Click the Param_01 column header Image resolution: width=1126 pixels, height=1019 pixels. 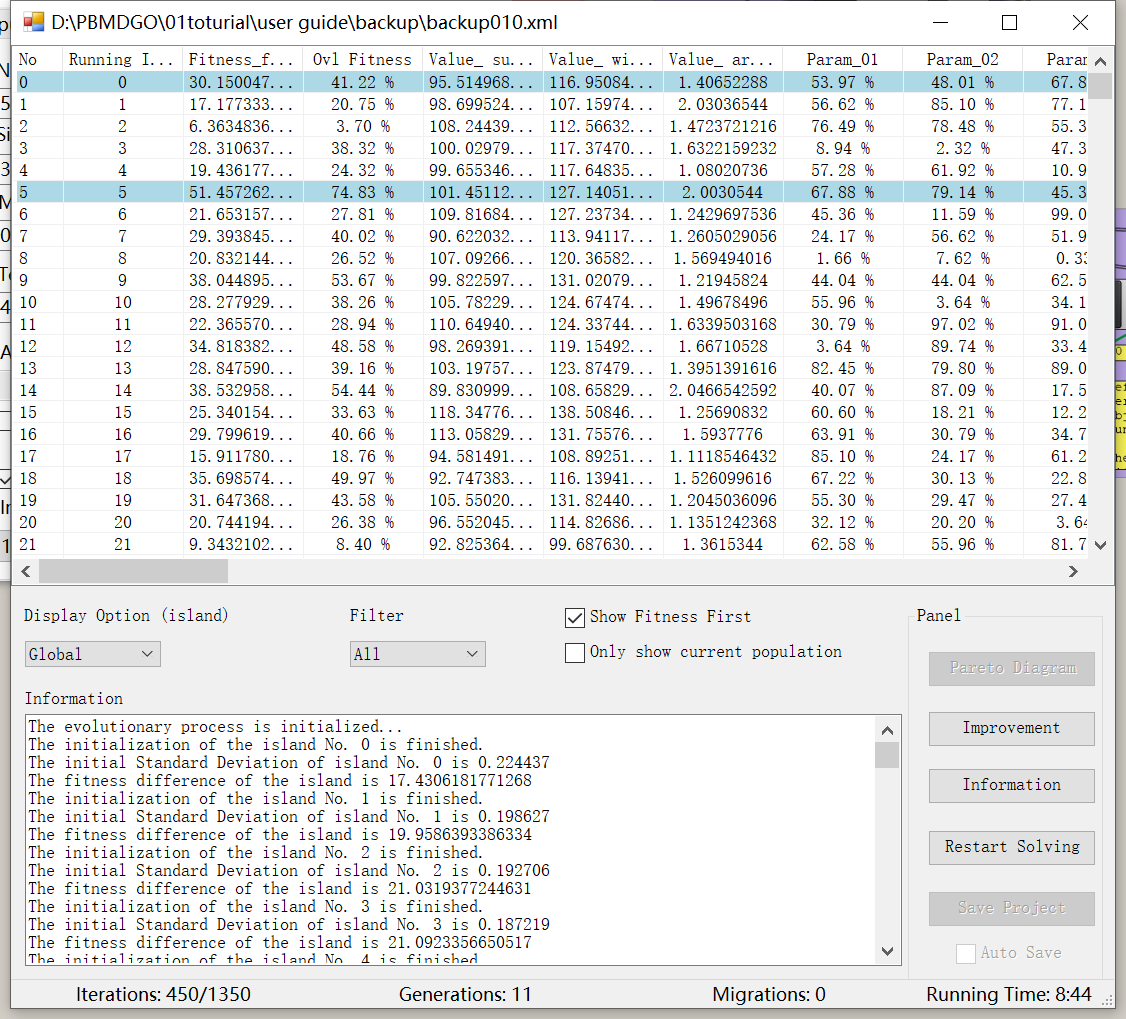pyautogui.click(x=842, y=60)
